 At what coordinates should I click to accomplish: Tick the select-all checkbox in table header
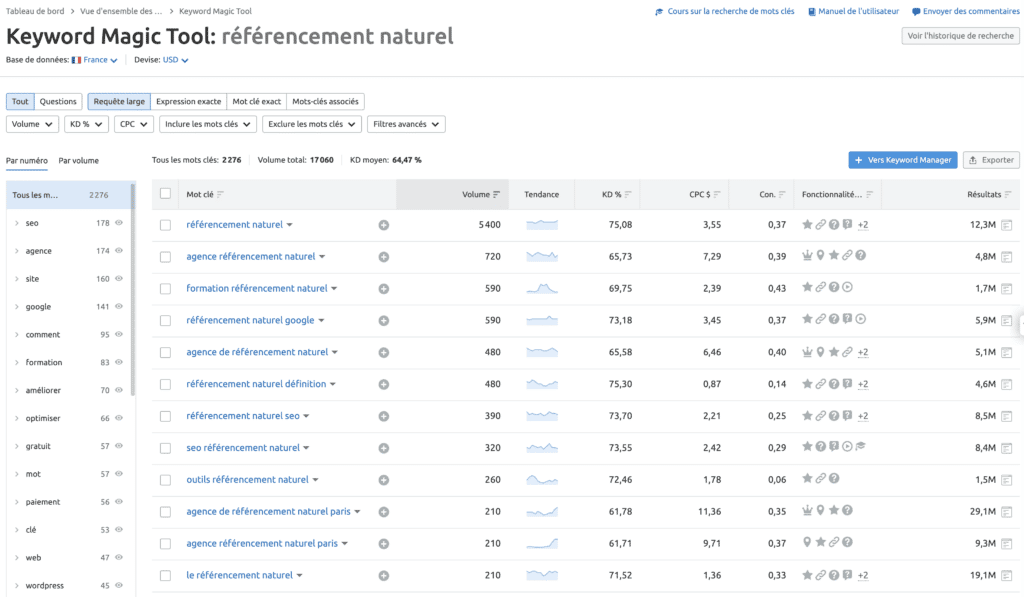point(165,193)
